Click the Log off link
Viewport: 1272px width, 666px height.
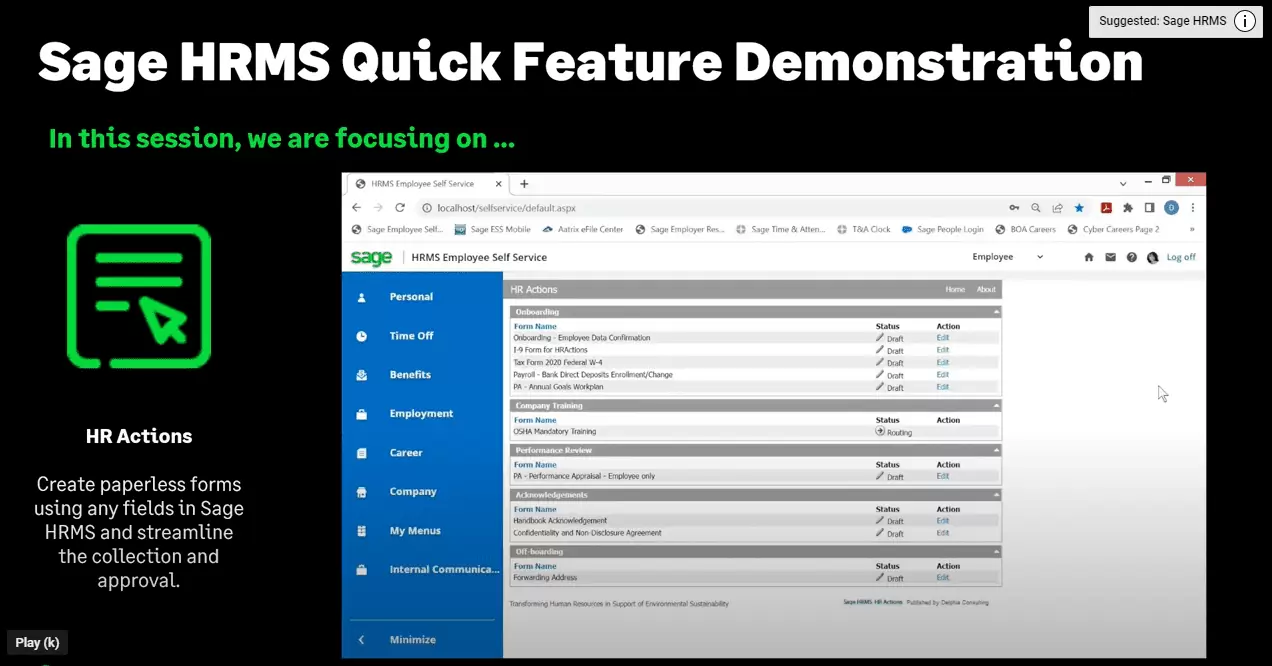pos(1181,257)
